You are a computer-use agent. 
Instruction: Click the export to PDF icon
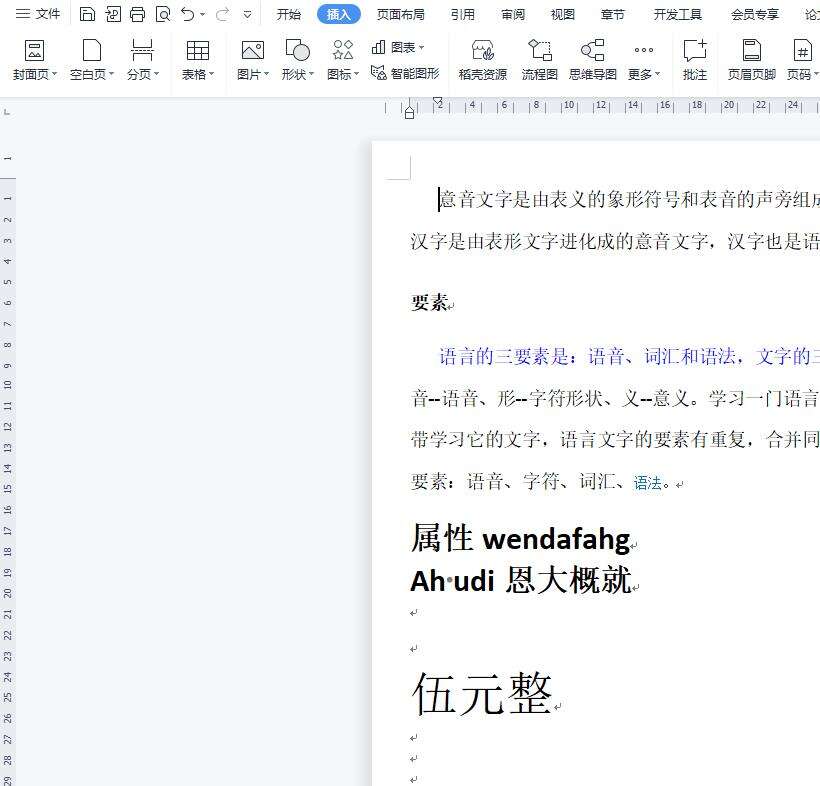[x=112, y=14]
